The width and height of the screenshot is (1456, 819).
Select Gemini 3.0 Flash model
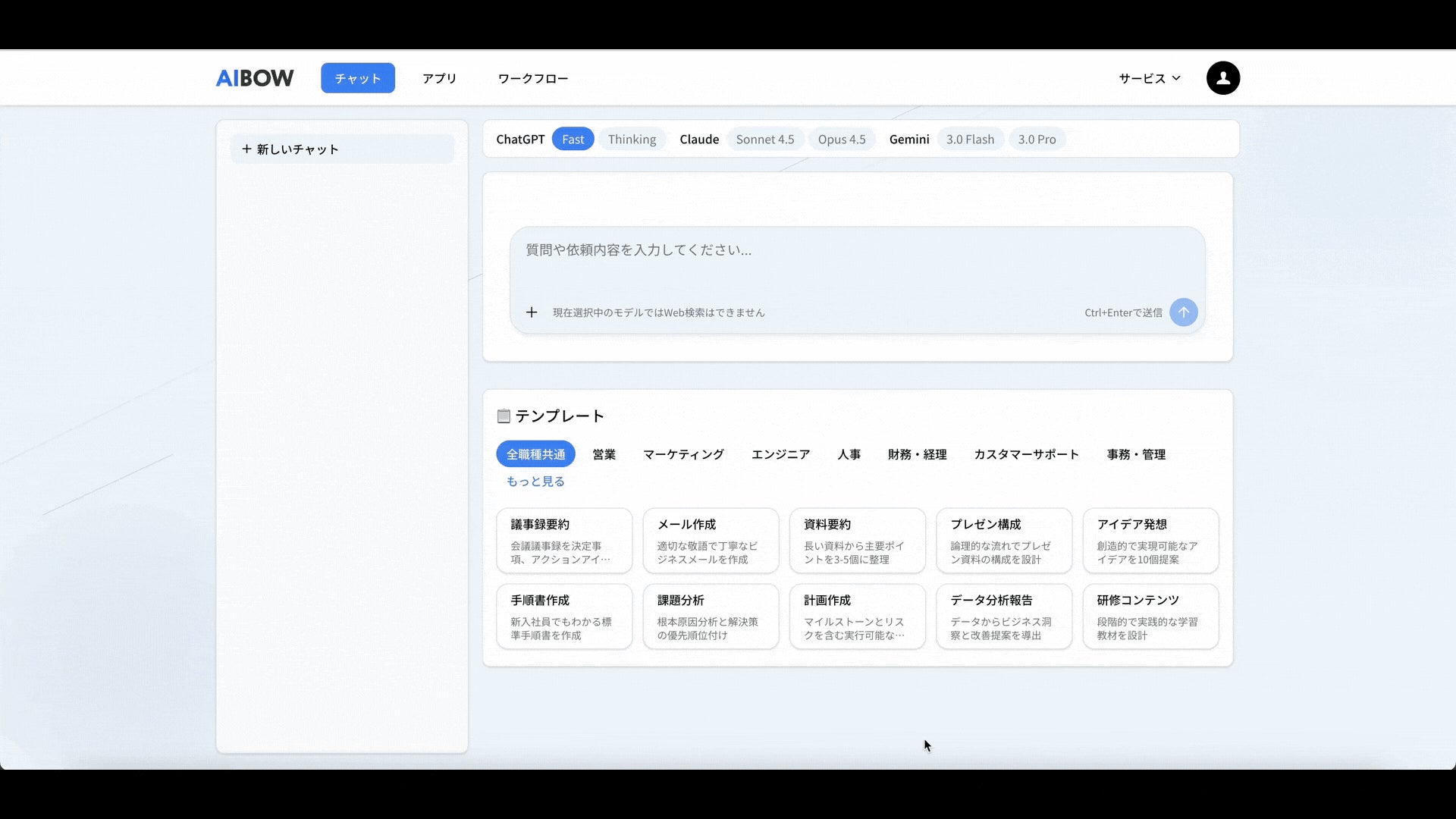pos(969,140)
